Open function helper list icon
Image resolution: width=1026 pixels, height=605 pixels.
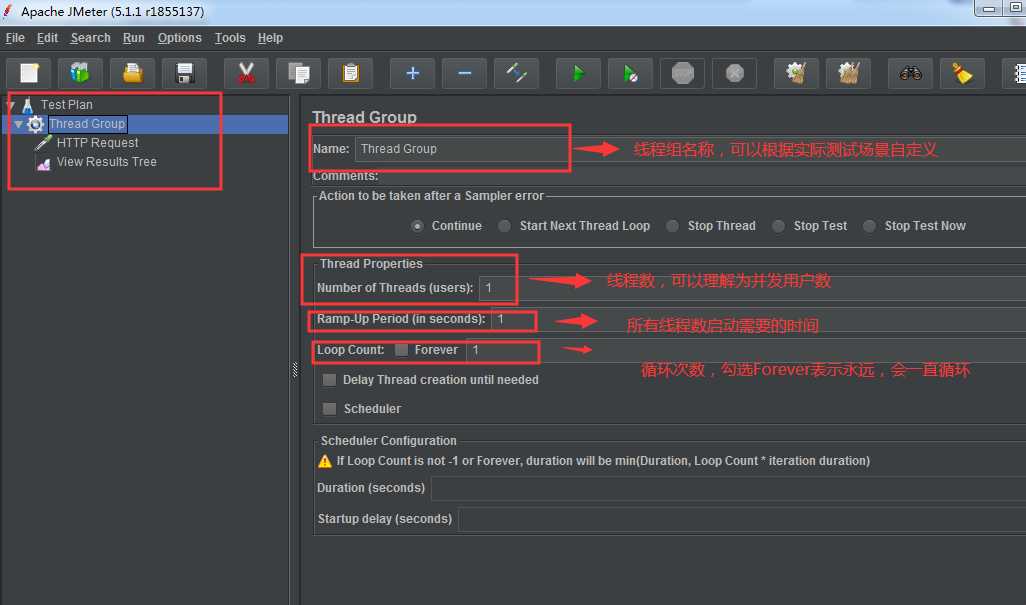point(1017,73)
